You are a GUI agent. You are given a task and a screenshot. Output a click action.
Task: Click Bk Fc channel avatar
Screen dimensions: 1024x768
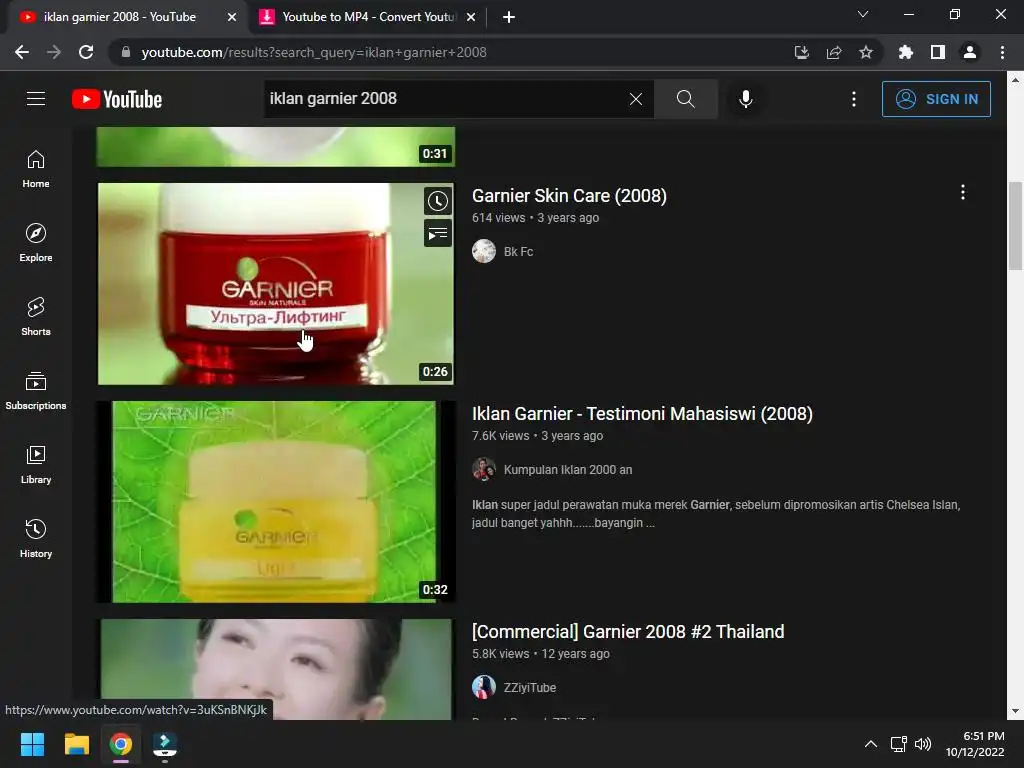pos(484,251)
